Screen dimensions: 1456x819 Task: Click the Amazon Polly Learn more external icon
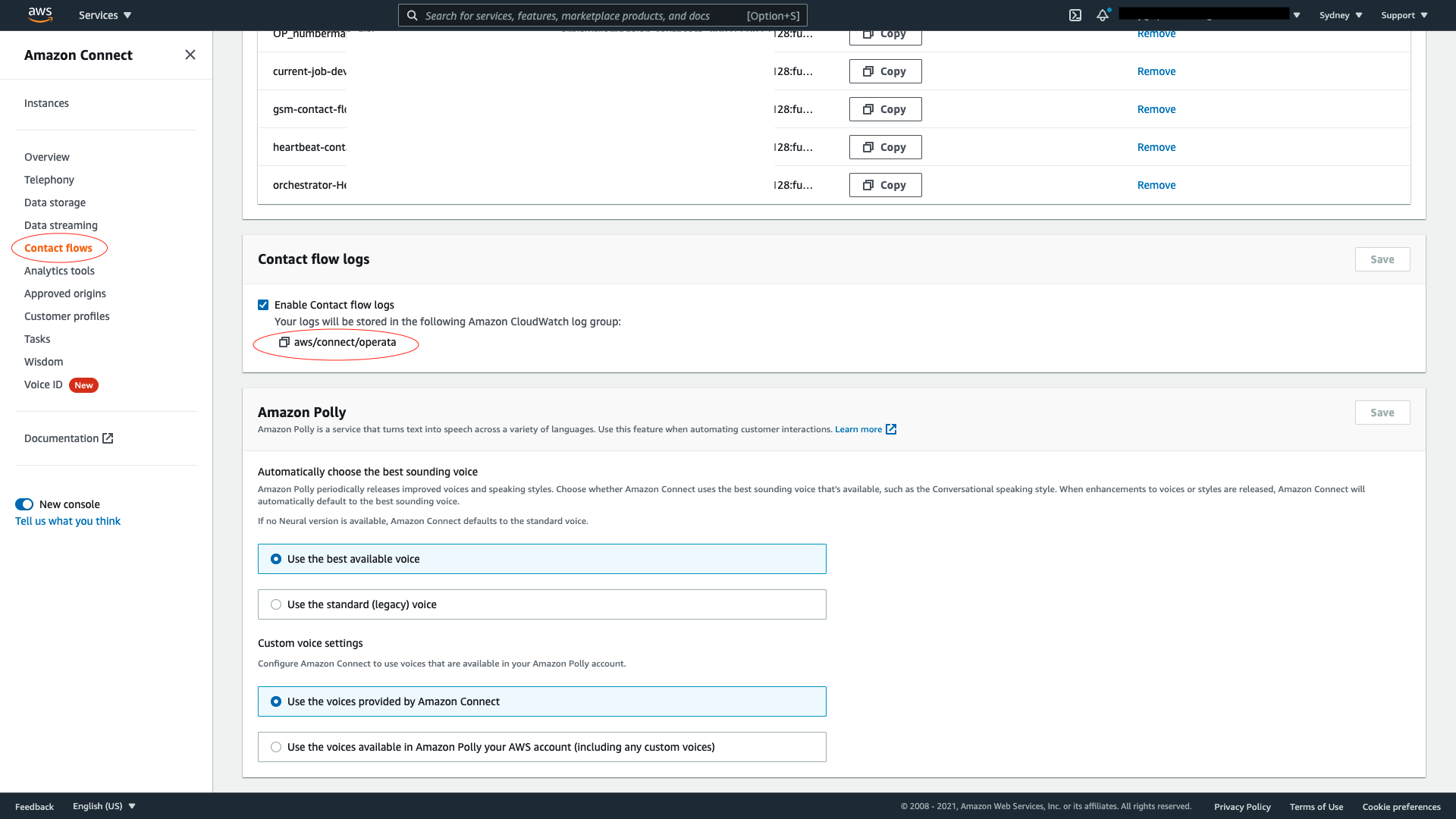click(891, 429)
